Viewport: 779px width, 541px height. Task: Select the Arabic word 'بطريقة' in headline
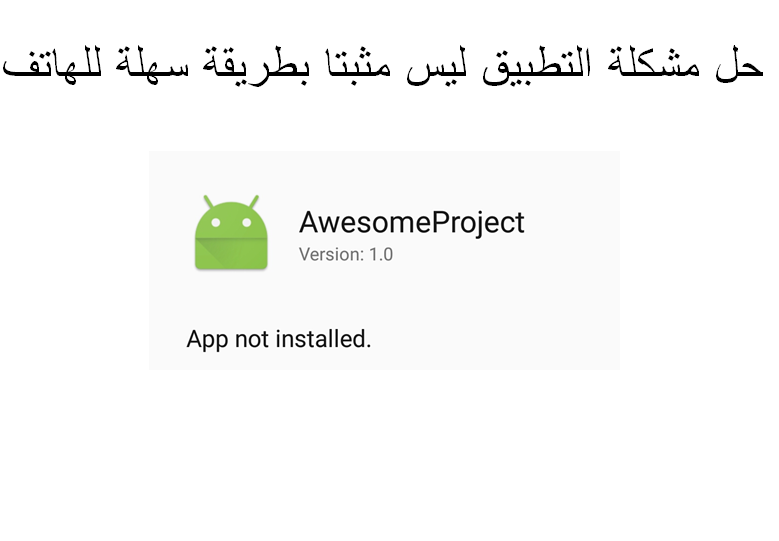tap(255, 66)
